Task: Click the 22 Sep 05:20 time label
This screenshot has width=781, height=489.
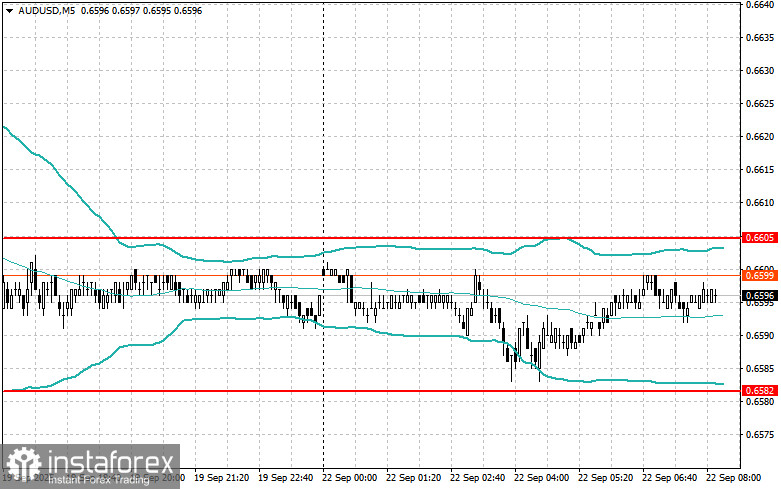Action: tap(605, 478)
